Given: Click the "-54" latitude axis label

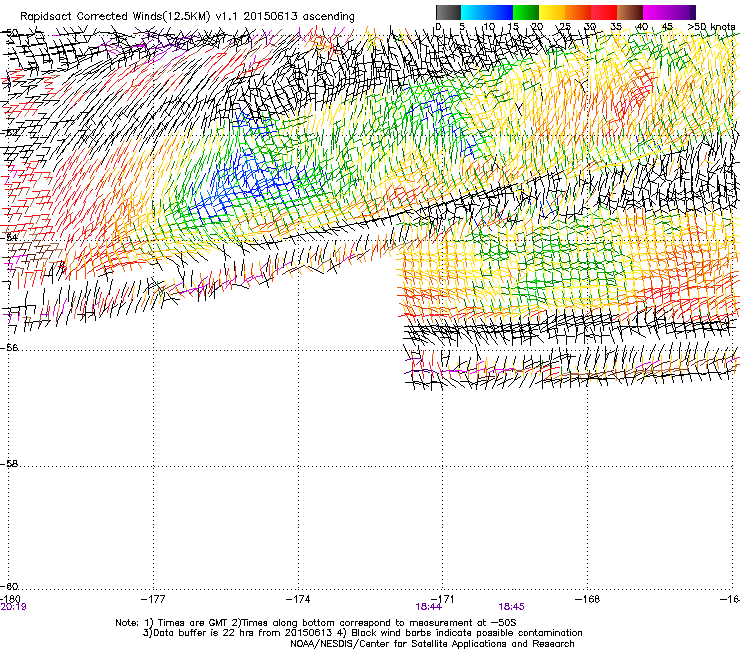Looking at the screenshot, I should [9, 237].
